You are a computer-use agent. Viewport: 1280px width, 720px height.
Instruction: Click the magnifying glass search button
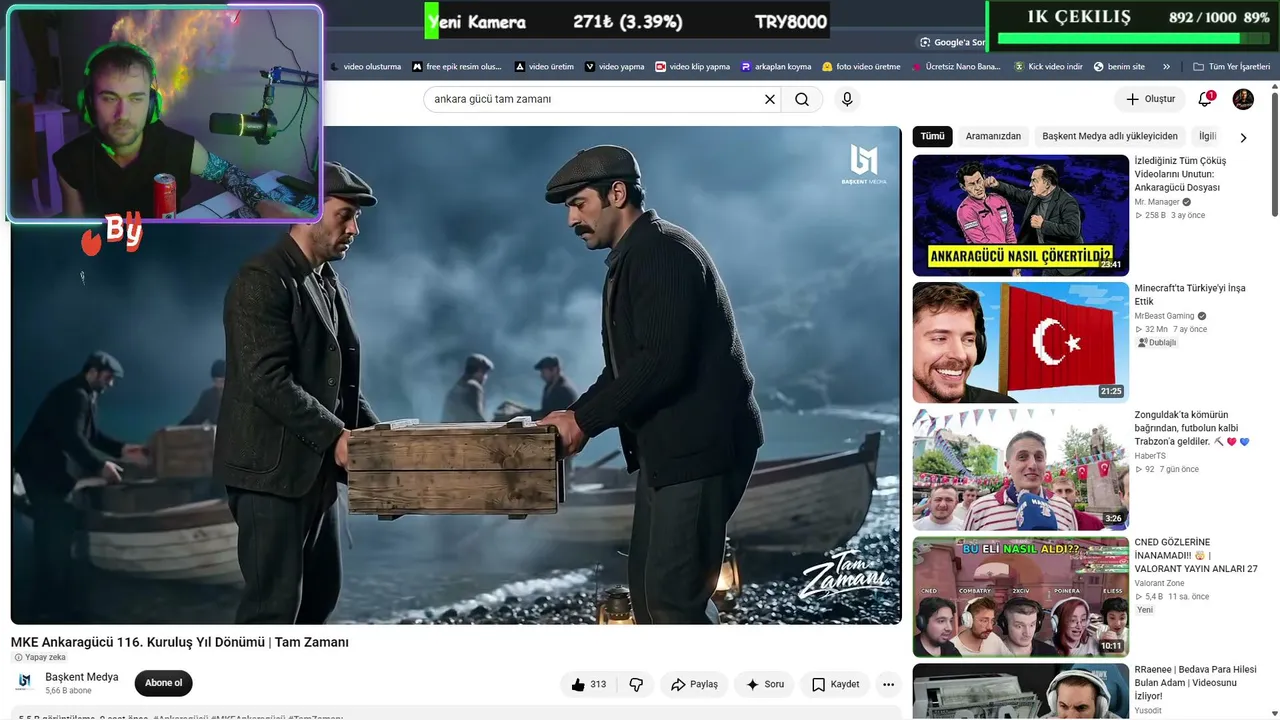[x=802, y=99]
